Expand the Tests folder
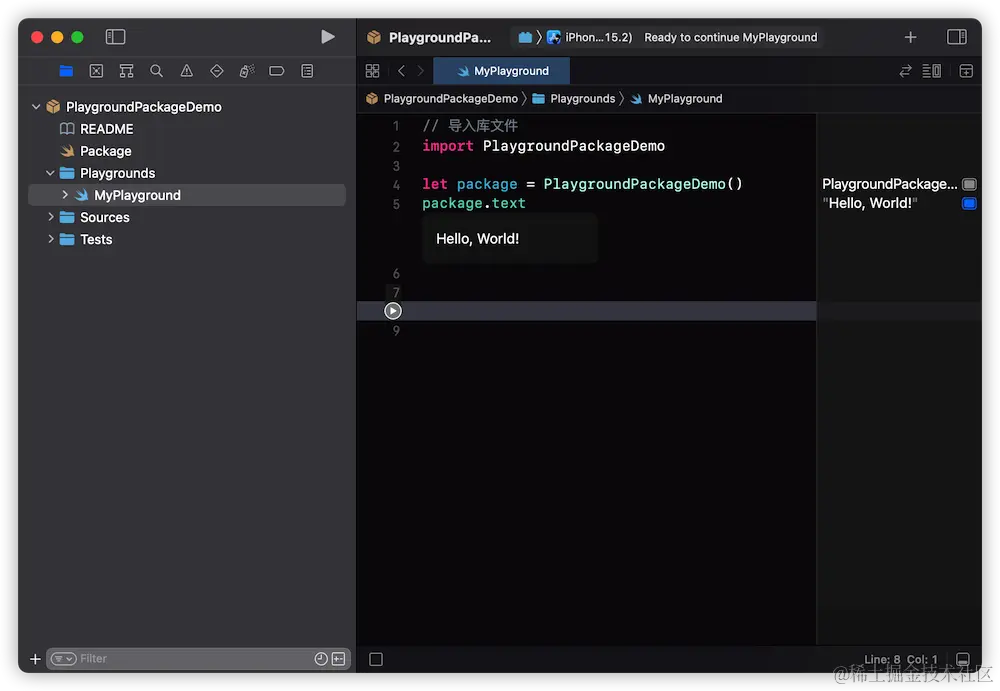This screenshot has width=1000, height=691. point(50,239)
